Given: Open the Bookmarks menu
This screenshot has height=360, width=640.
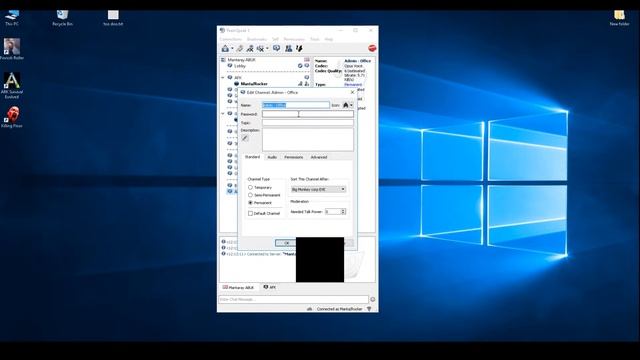Looking at the screenshot, I should (257, 39).
